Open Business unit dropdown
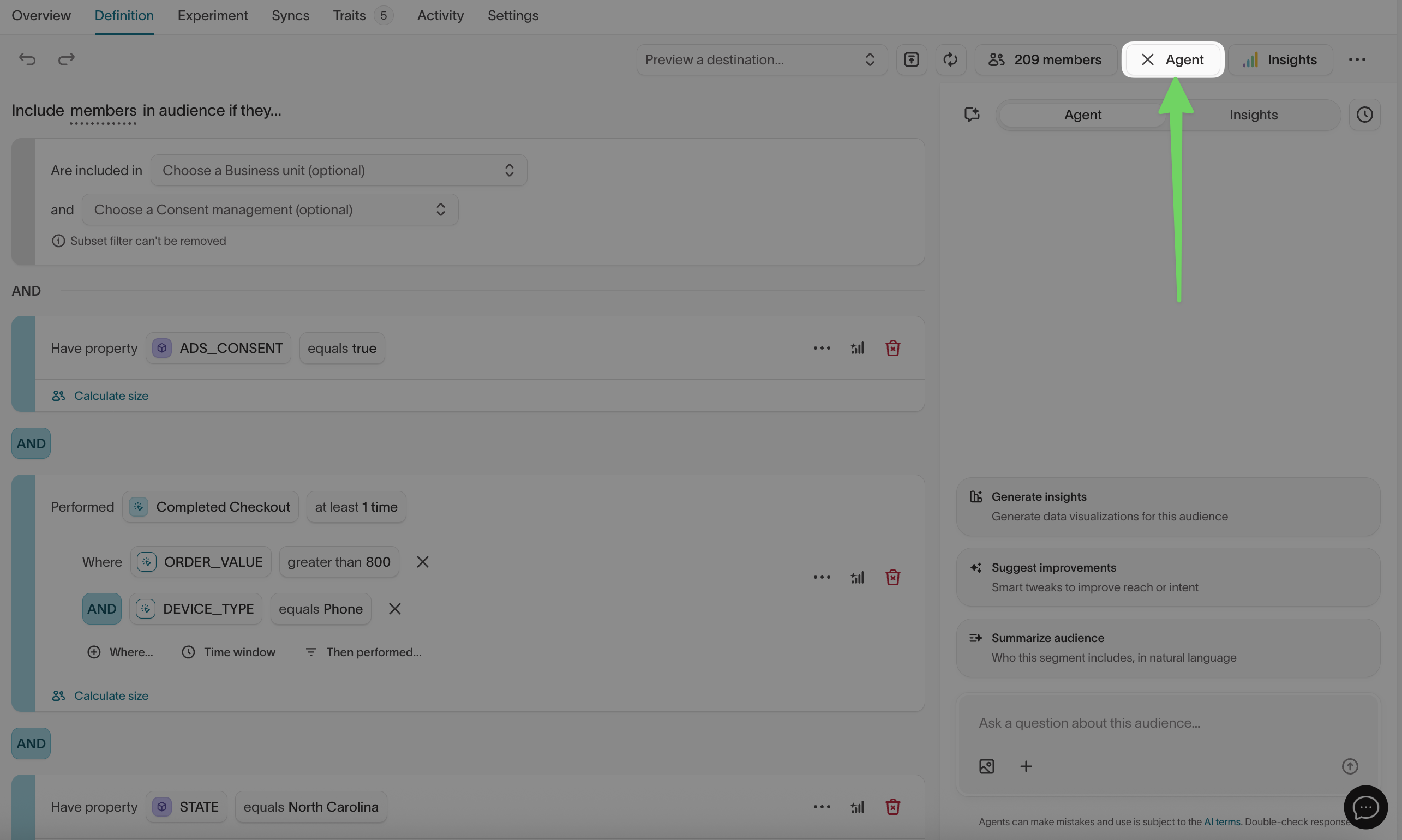1402x840 pixels. (x=338, y=170)
